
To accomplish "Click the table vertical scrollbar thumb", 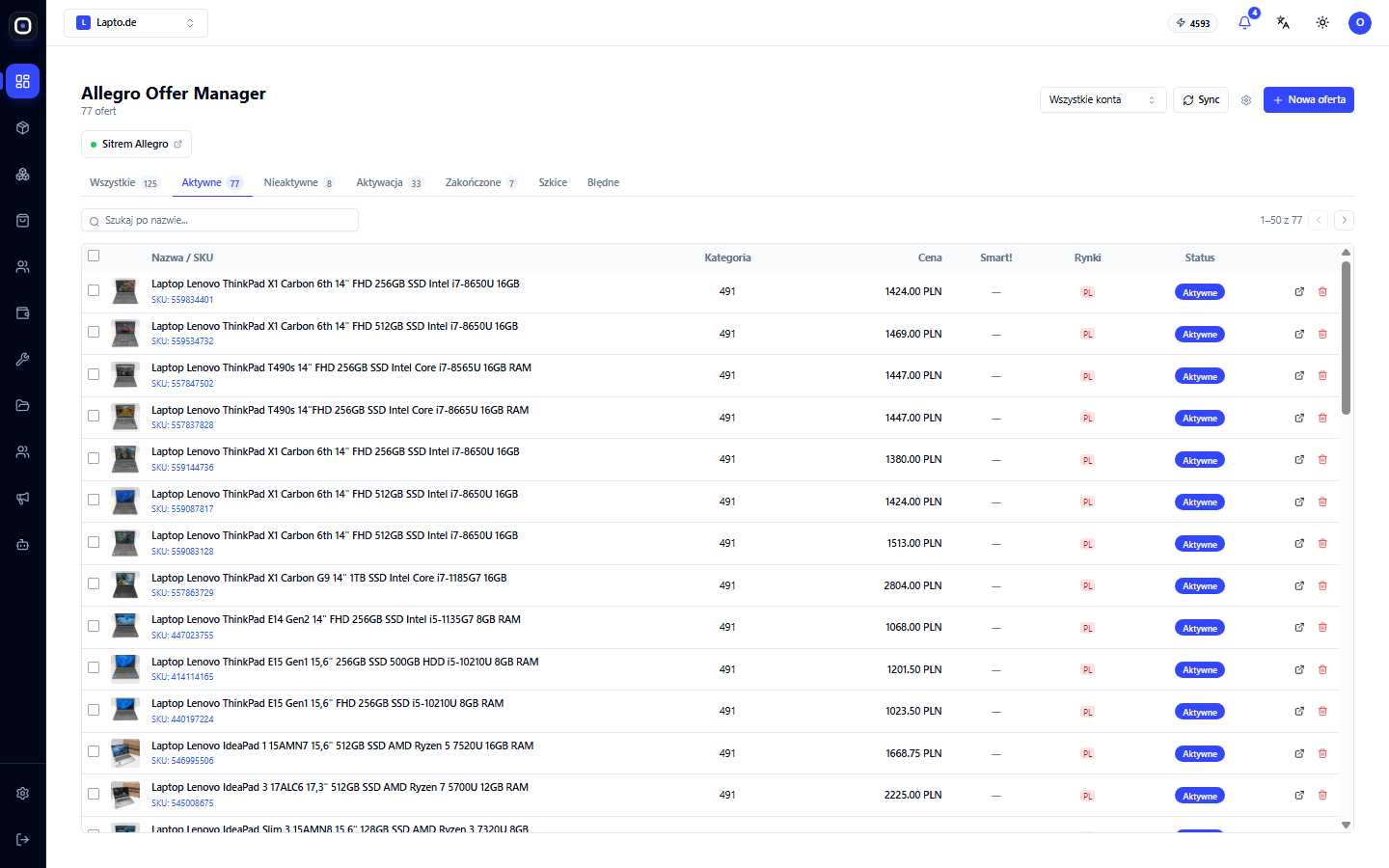I will click(1346, 338).
